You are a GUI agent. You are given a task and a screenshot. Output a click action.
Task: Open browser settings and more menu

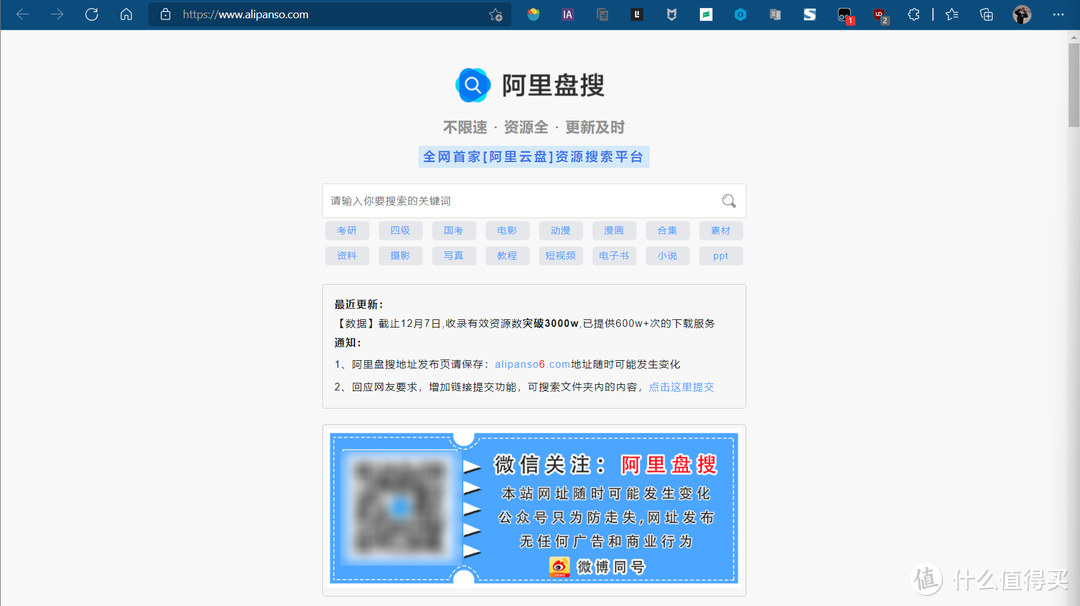(1058, 14)
